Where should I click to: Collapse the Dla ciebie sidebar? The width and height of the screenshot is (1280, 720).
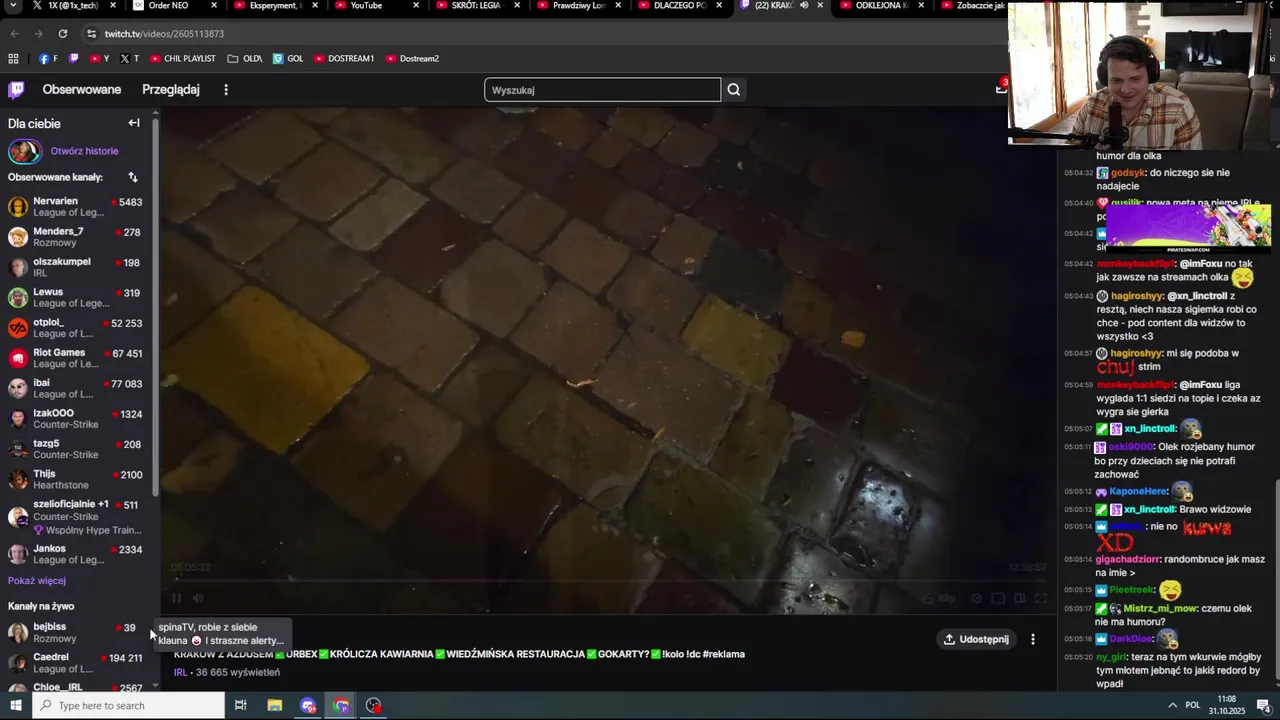click(134, 123)
